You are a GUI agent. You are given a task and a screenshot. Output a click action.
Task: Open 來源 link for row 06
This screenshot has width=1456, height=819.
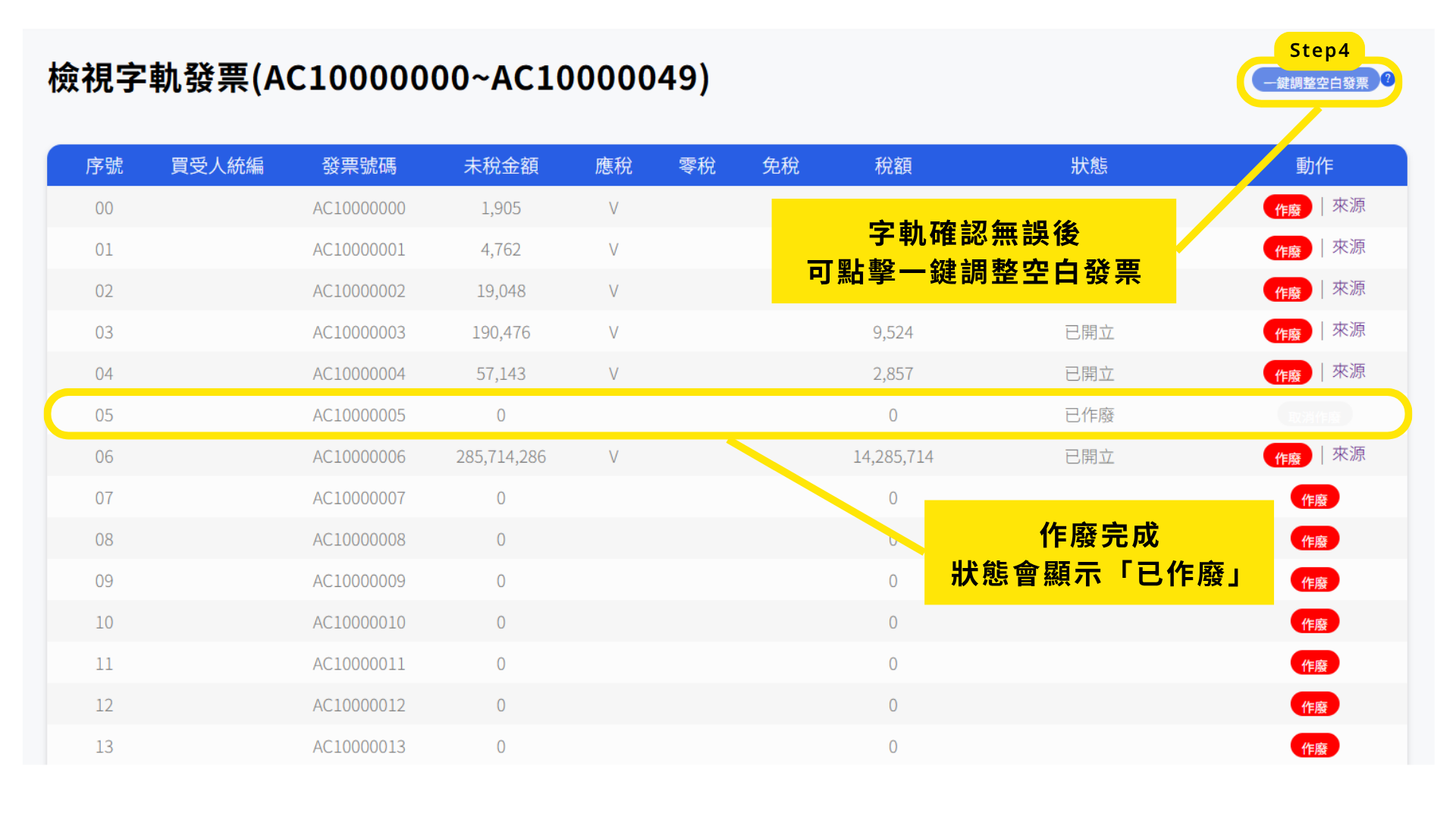click(1348, 454)
